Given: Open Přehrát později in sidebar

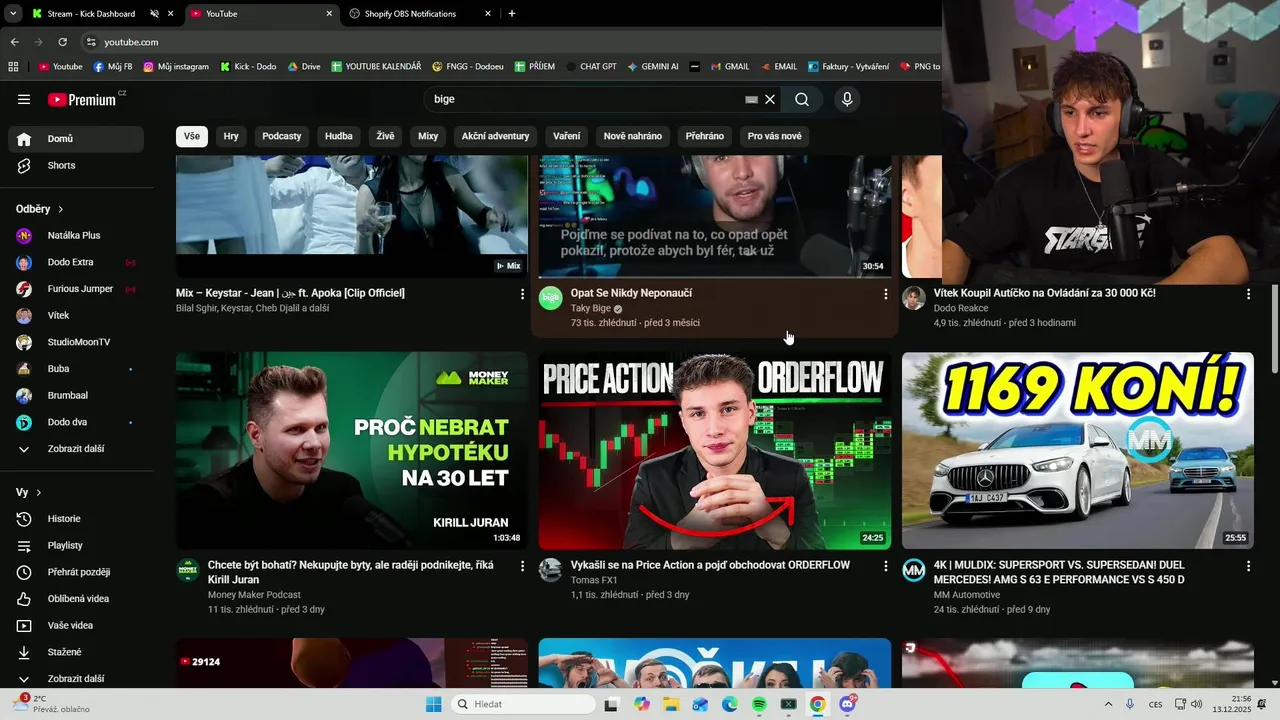Looking at the screenshot, I should point(76,572).
